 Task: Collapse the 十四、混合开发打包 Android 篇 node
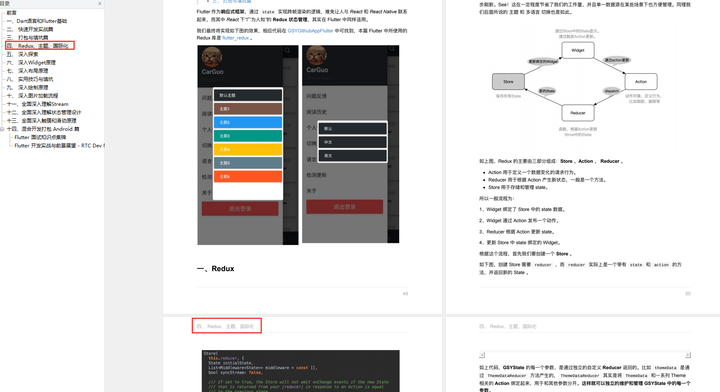click(x=2, y=129)
